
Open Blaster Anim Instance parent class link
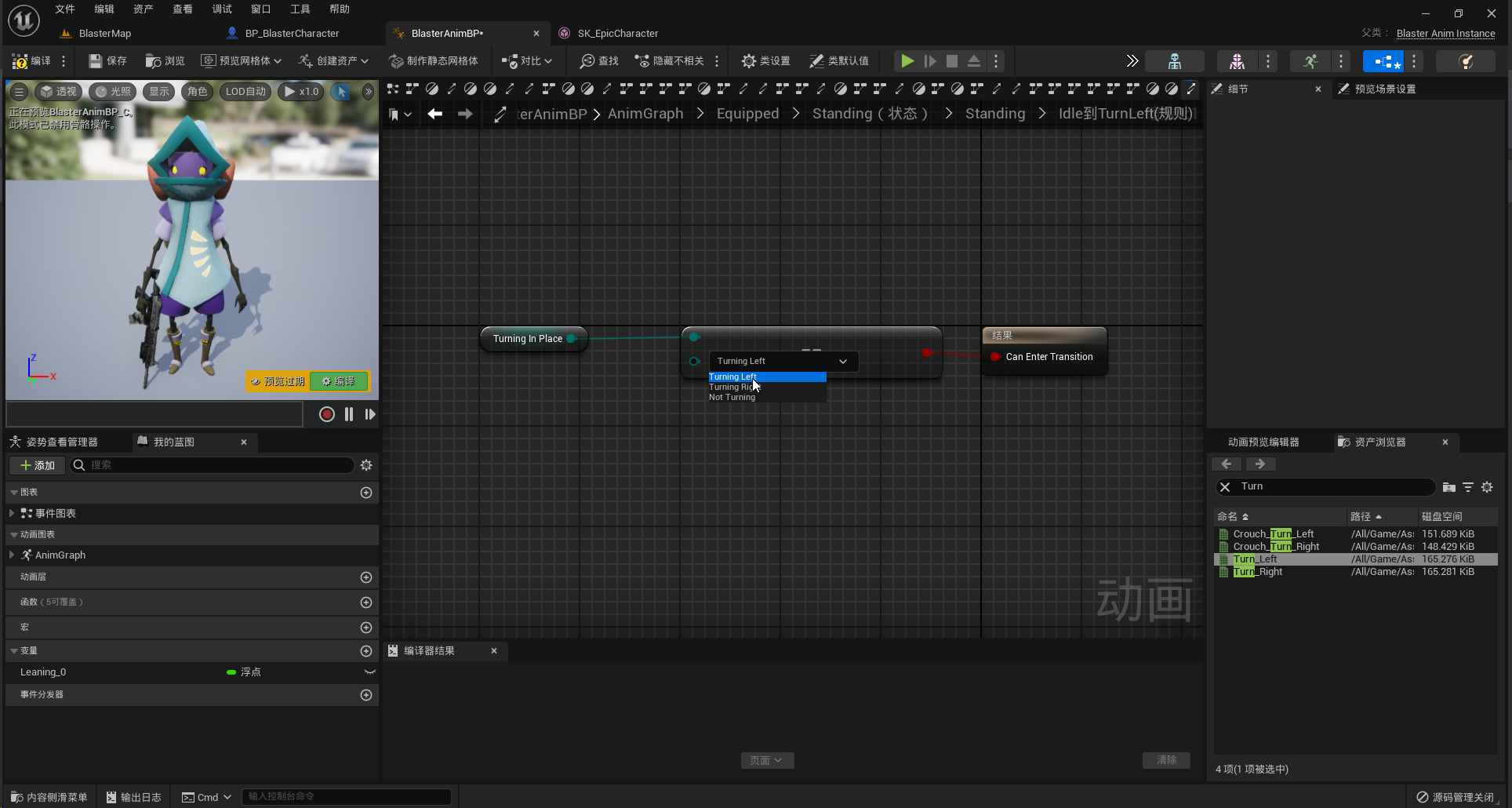pyautogui.click(x=1445, y=33)
